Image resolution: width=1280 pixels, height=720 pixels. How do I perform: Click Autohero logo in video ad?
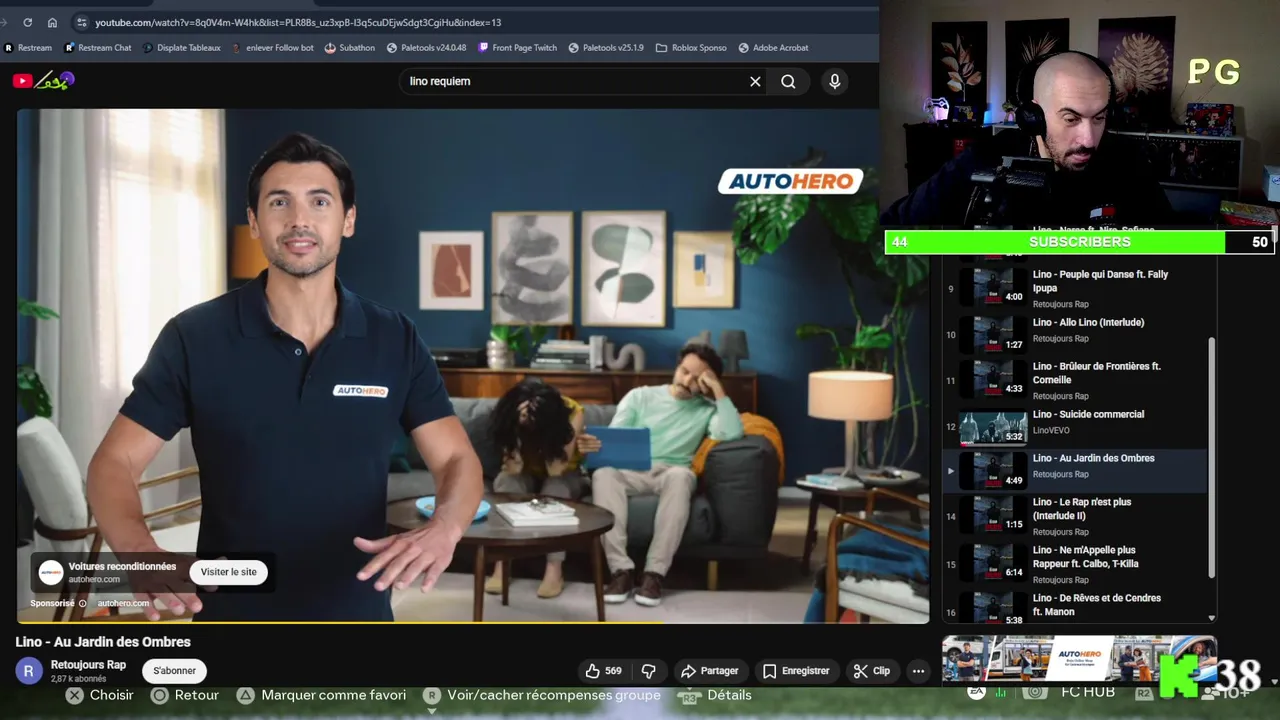pos(790,181)
